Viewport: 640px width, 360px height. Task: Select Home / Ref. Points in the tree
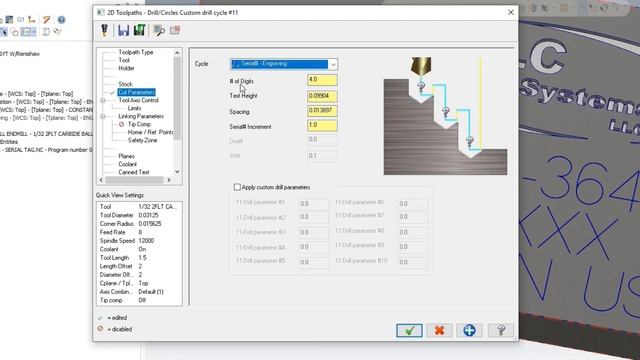[x=150, y=132]
